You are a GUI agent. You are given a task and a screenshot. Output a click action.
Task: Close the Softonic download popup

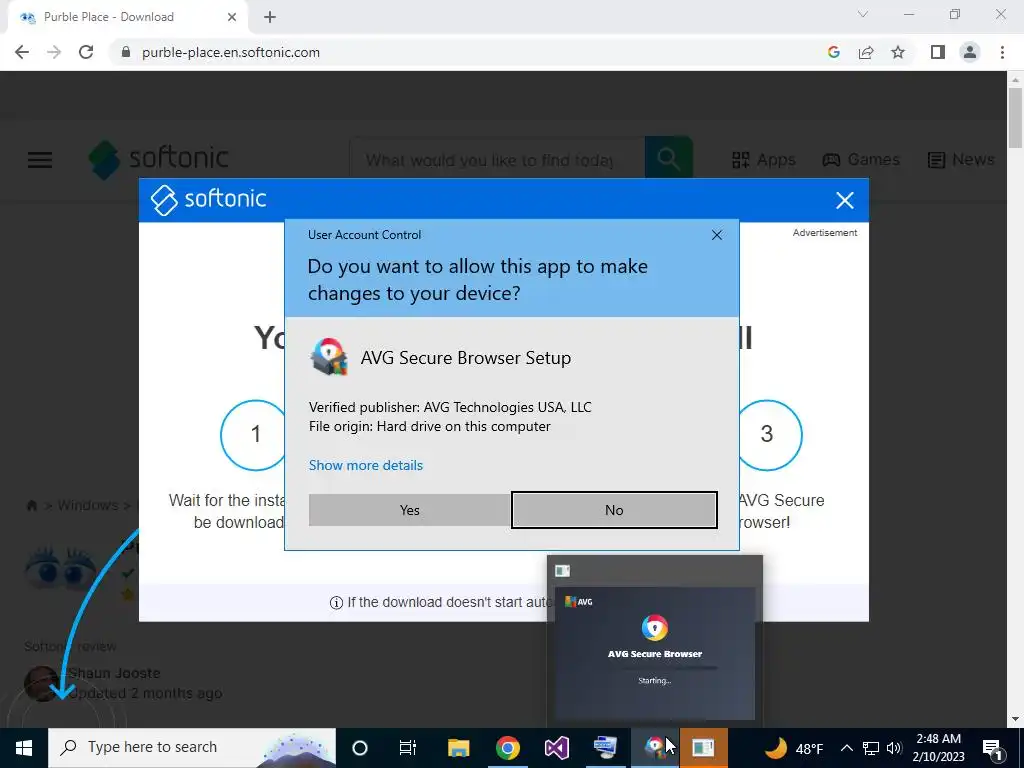(x=844, y=200)
